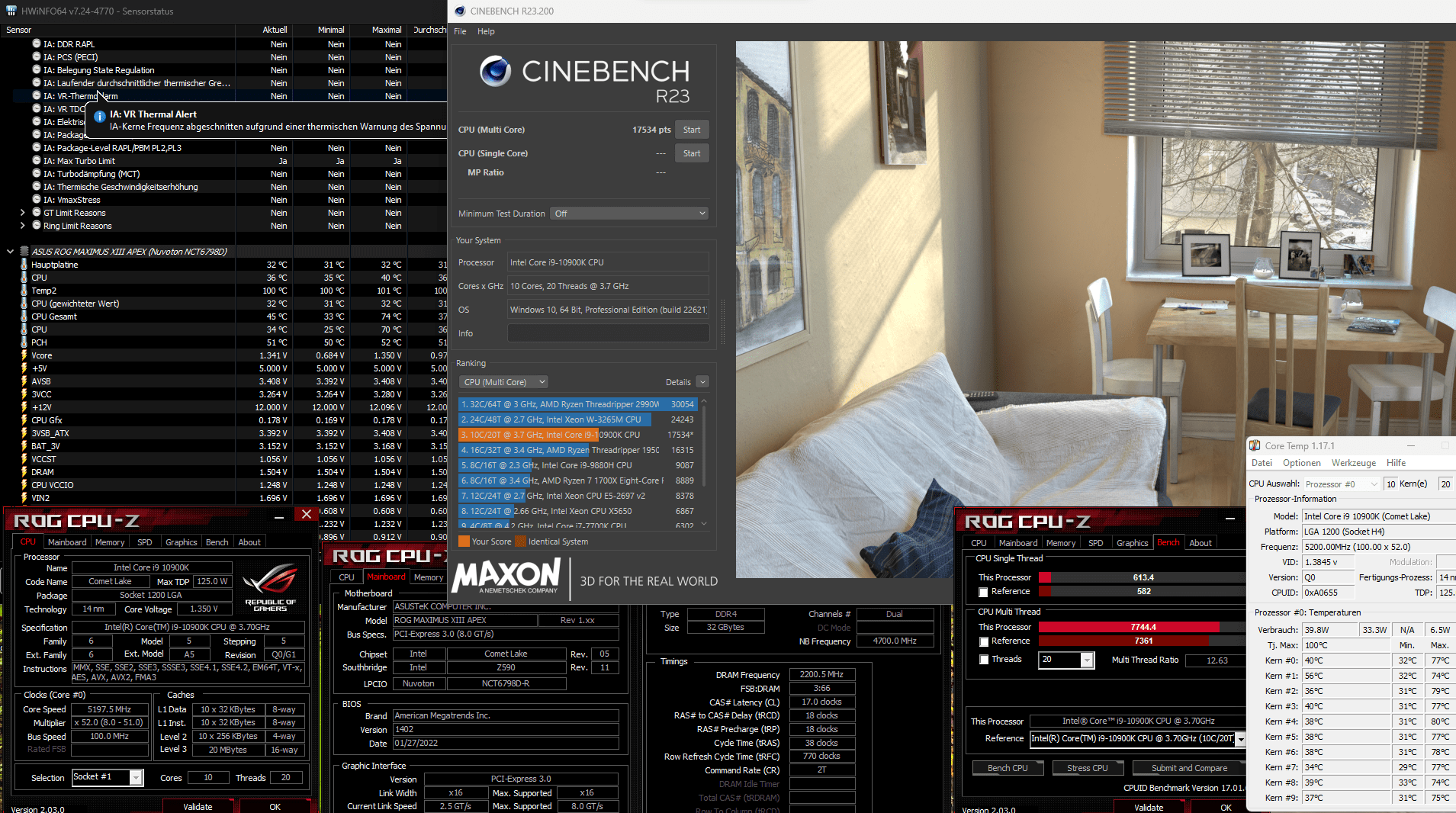Click the sensor icon of IA: DDR RAPL
The image size is (1456, 813).
pyautogui.click(x=37, y=43)
